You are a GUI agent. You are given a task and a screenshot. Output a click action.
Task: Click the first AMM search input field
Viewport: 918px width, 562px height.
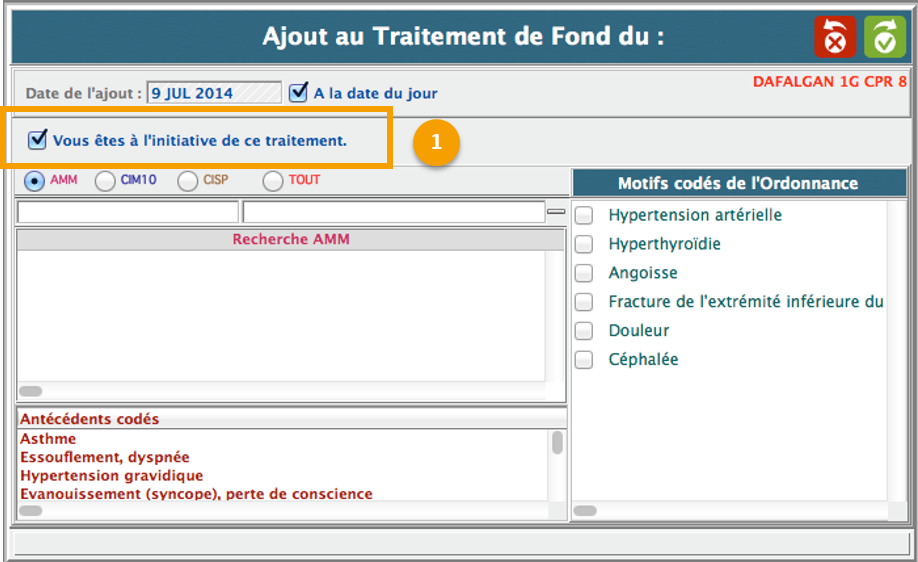point(128,212)
